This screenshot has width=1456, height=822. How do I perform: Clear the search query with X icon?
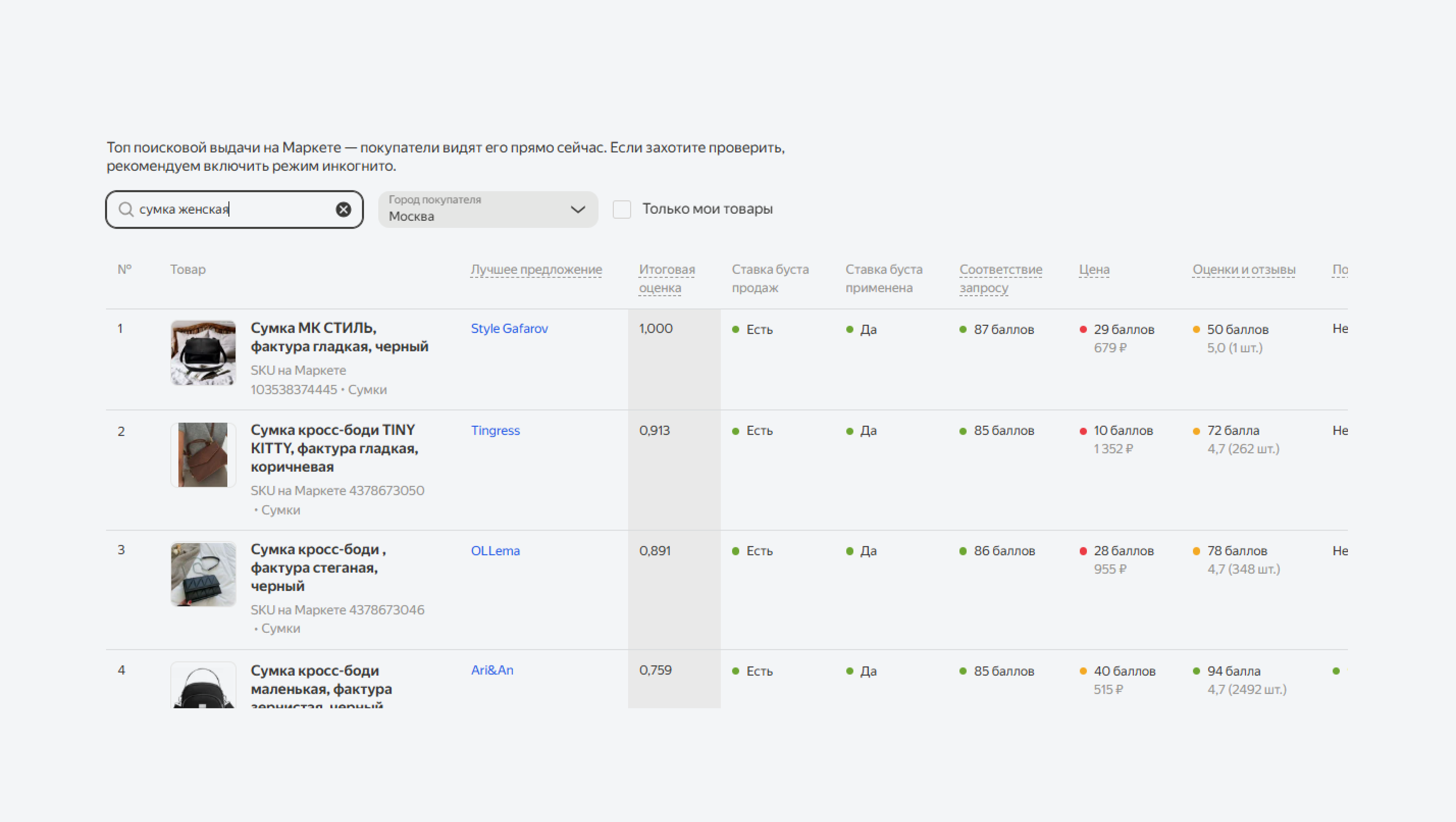pyautogui.click(x=343, y=209)
